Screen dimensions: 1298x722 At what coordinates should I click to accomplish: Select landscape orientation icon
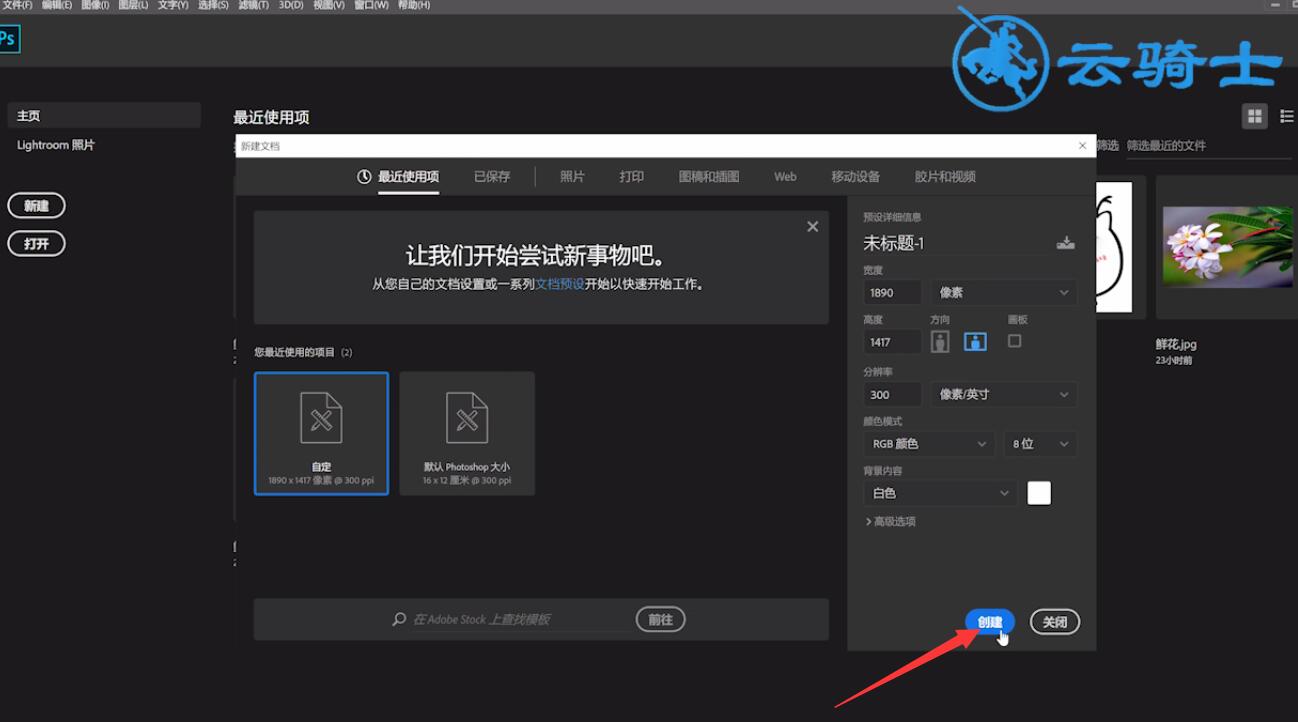[975, 342]
